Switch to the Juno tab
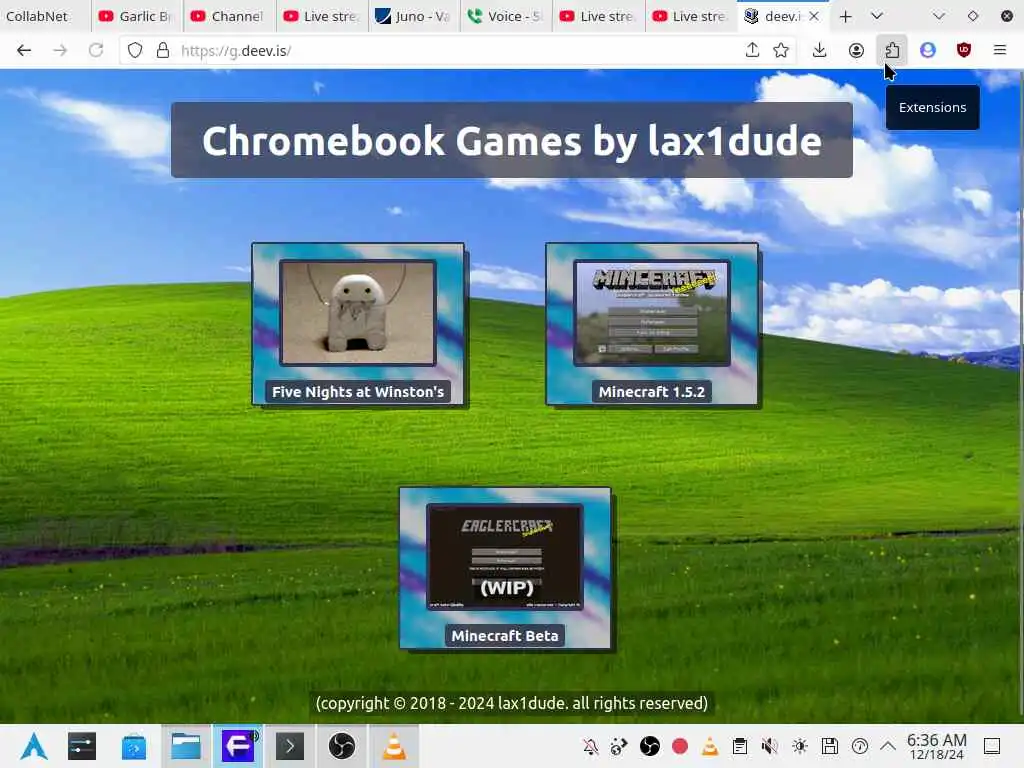 413,16
